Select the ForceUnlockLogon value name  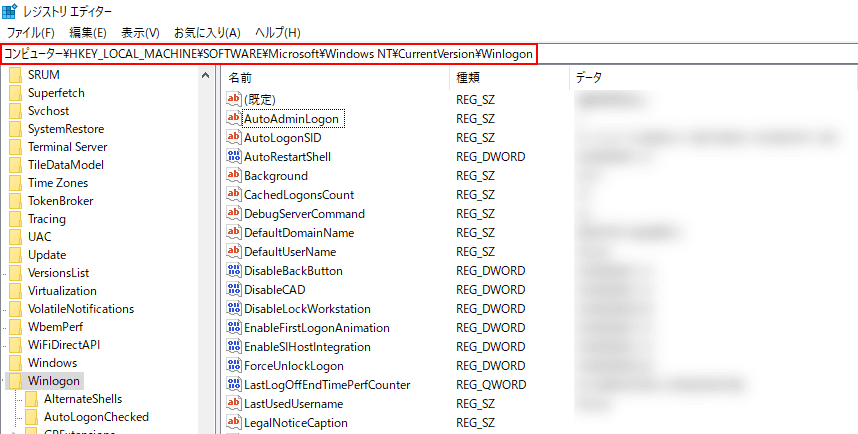tap(294, 366)
